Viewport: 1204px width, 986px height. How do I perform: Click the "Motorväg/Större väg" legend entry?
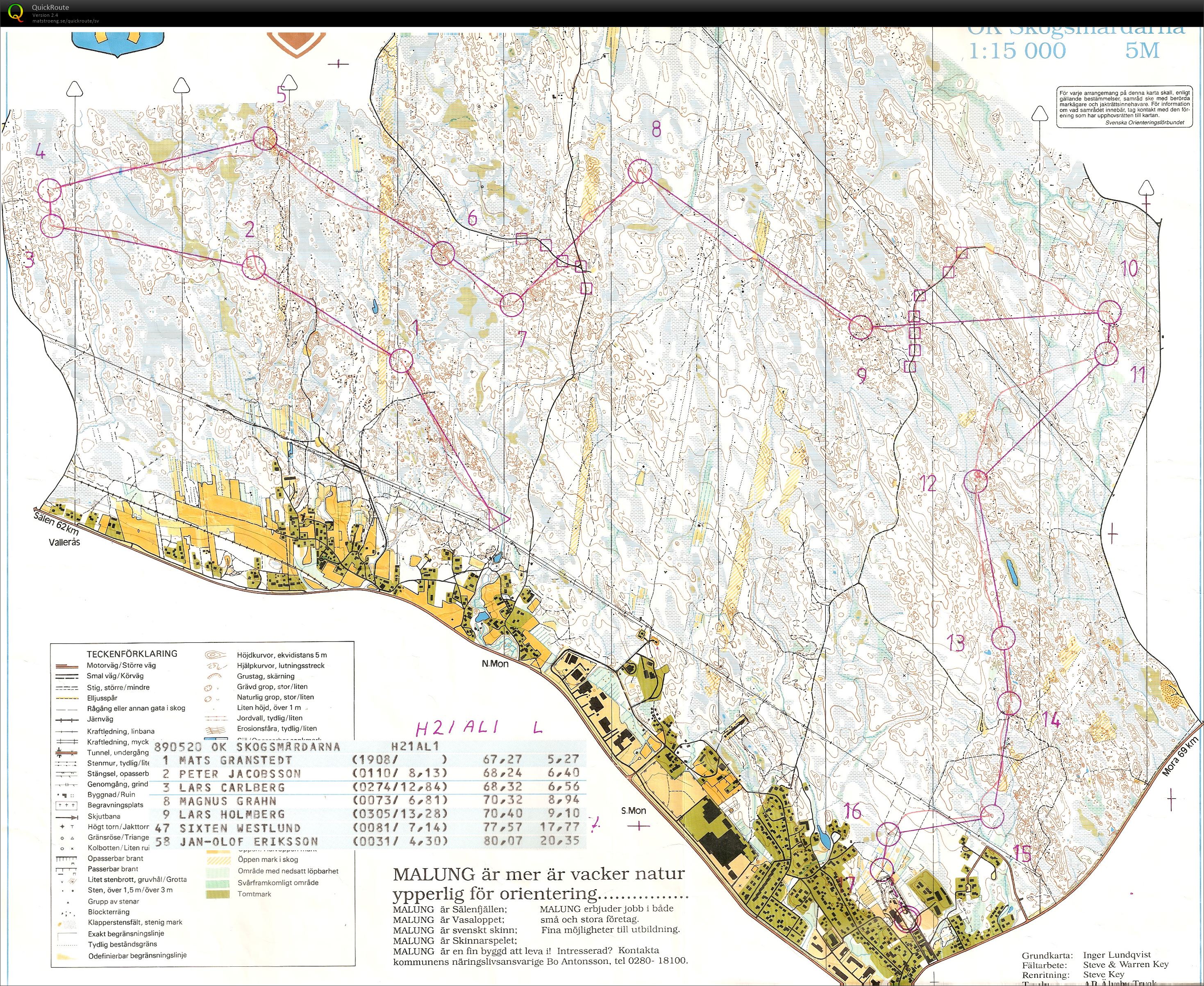(x=121, y=665)
